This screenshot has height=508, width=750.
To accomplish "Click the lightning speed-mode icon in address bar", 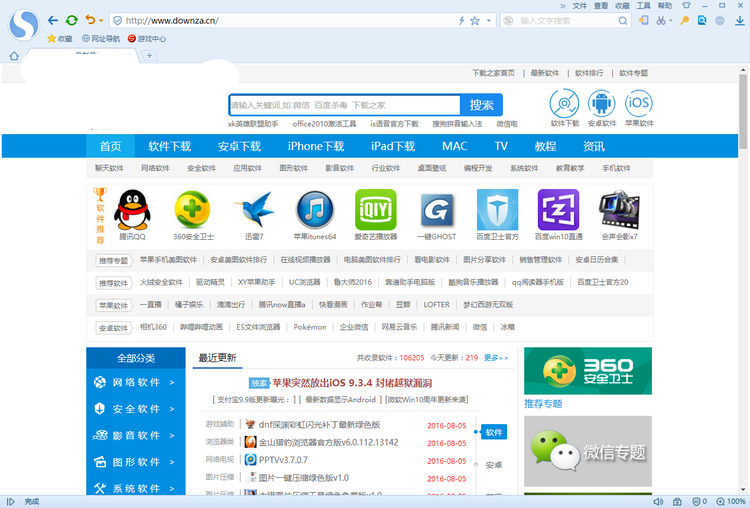I will [x=462, y=21].
